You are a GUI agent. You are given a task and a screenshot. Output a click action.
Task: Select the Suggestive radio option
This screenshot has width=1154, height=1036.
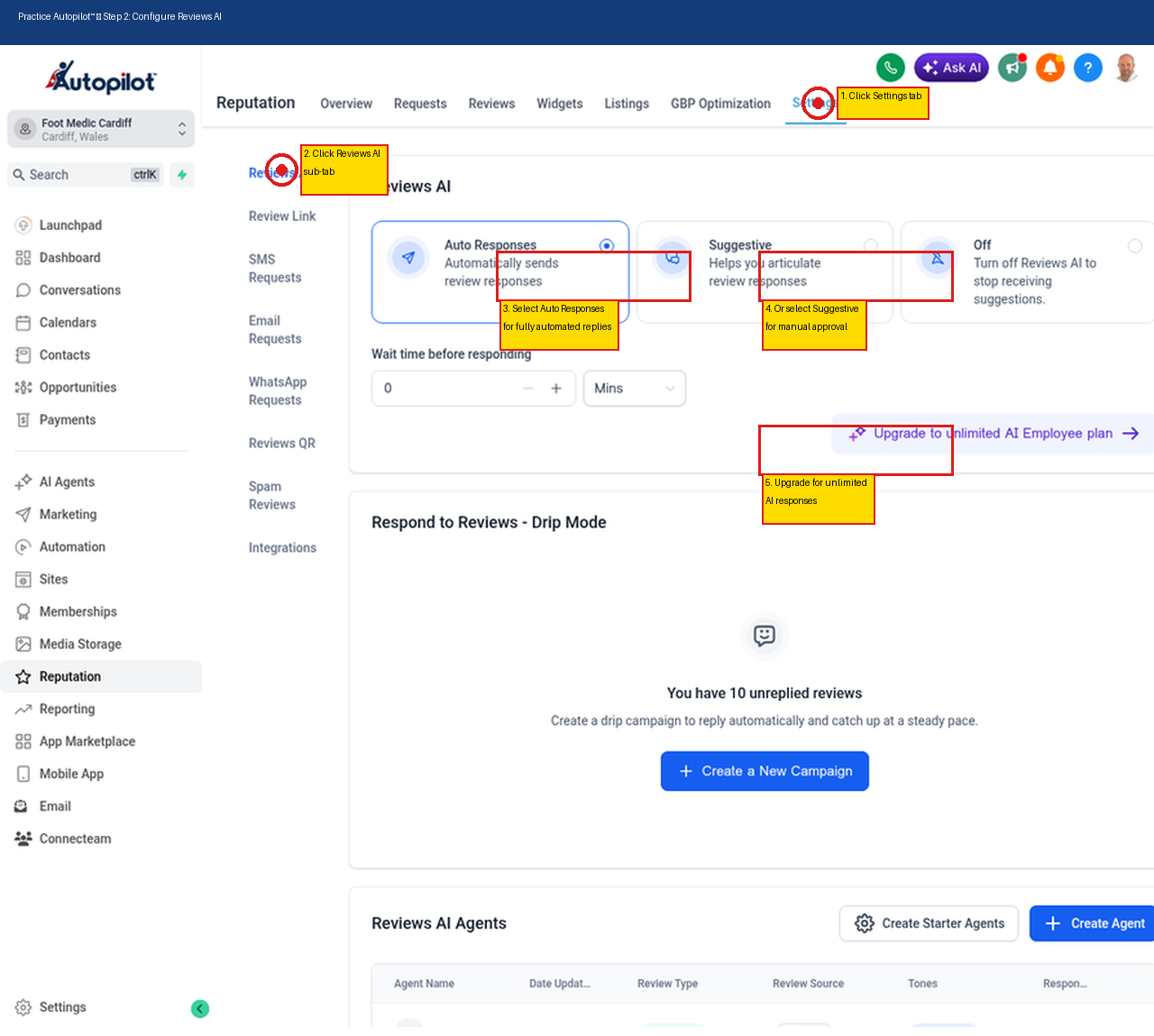click(x=871, y=245)
